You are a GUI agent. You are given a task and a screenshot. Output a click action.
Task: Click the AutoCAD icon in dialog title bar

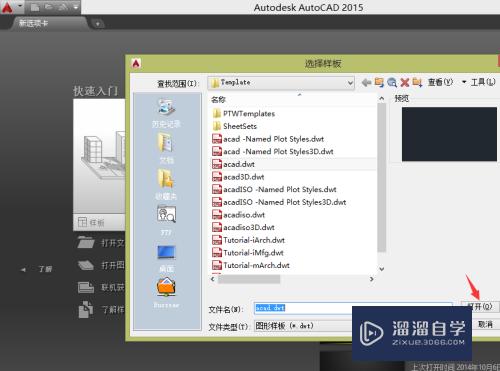[136, 63]
